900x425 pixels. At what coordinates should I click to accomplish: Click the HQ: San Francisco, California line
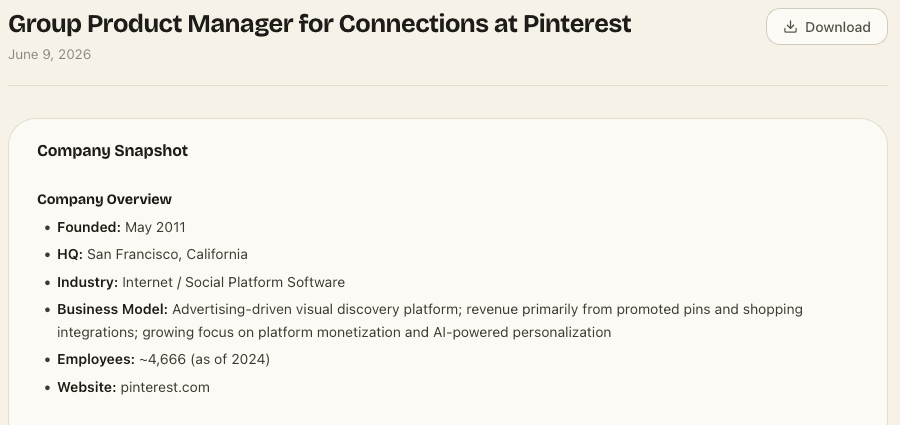click(152, 254)
